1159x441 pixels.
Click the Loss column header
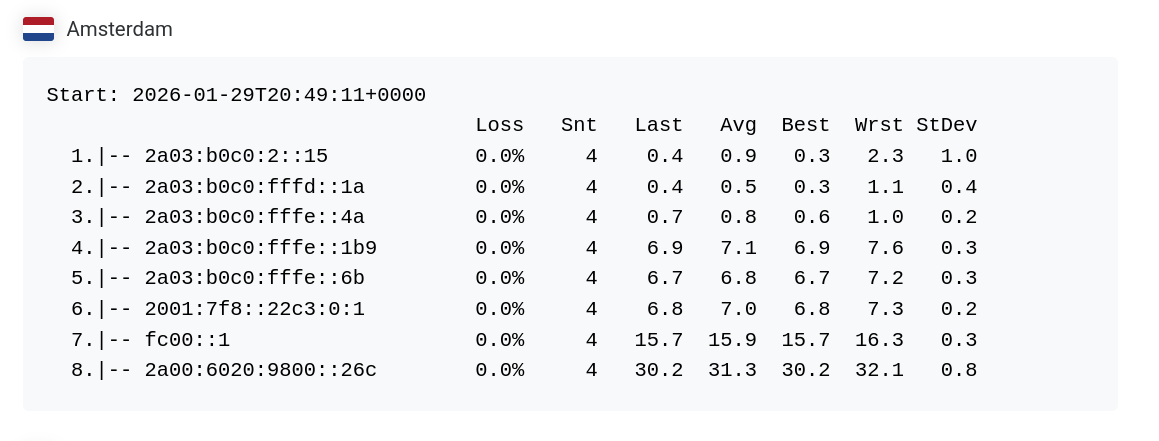click(500, 125)
